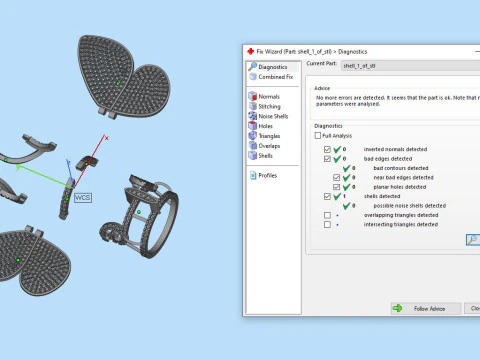Click the Holes cube icon

253,126
